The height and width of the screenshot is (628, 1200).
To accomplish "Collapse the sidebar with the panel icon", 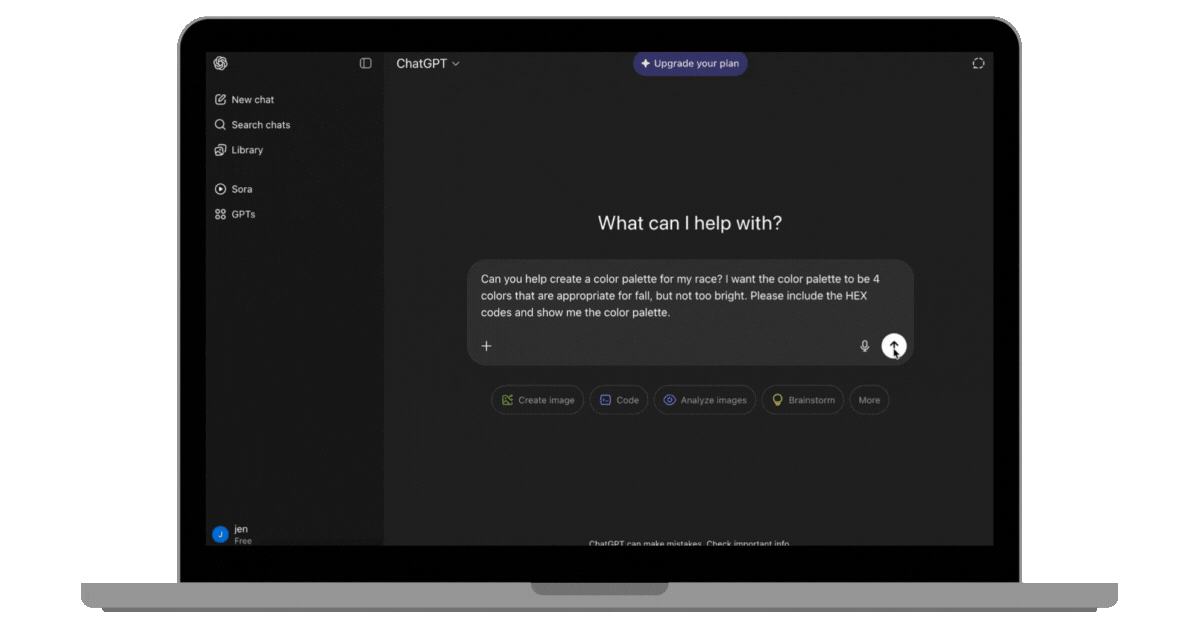I will (x=366, y=63).
